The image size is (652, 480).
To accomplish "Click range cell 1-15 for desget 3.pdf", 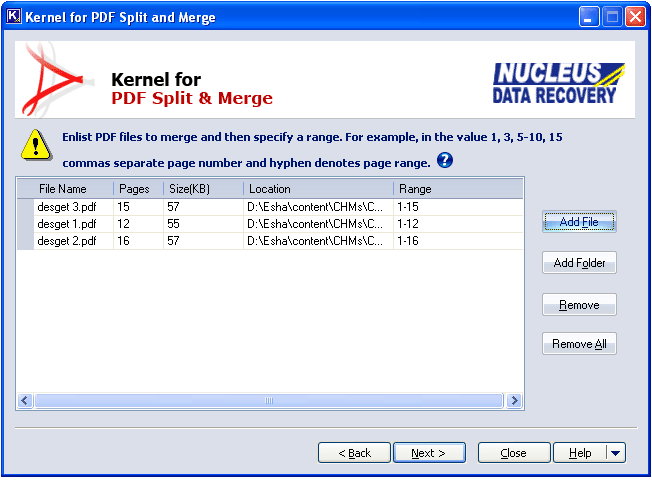I will pos(458,207).
